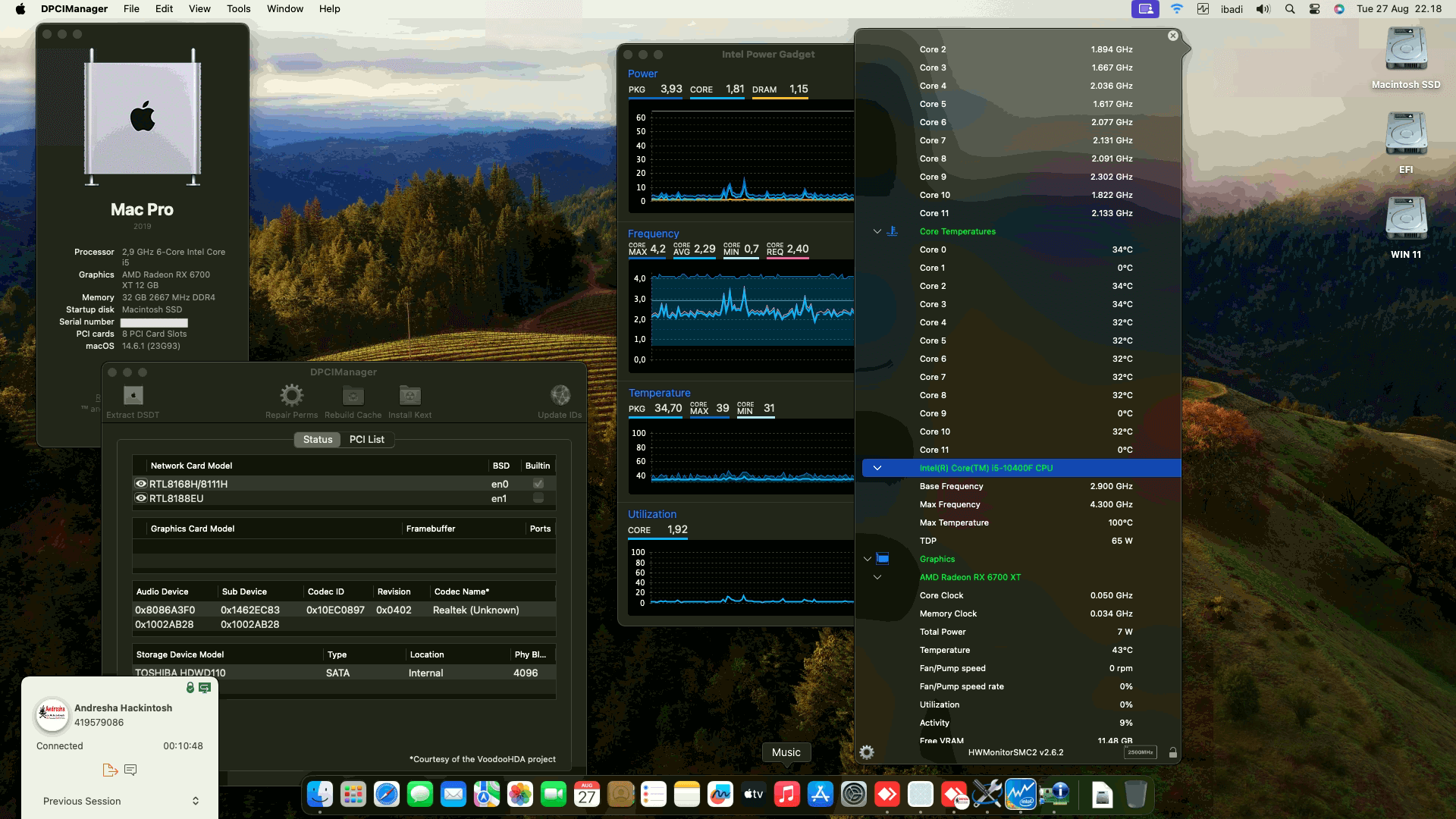Close the HWMonitorSMC2 popover
This screenshot has width=1456, height=819.
(1173, 36)
